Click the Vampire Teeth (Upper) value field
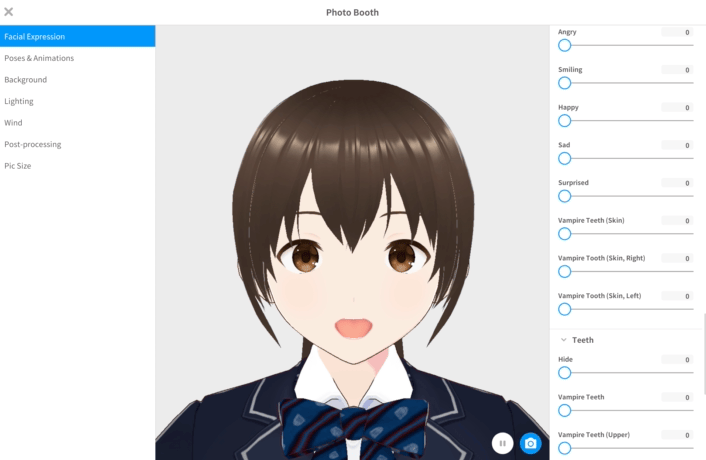706x460 pixels. 677,435
